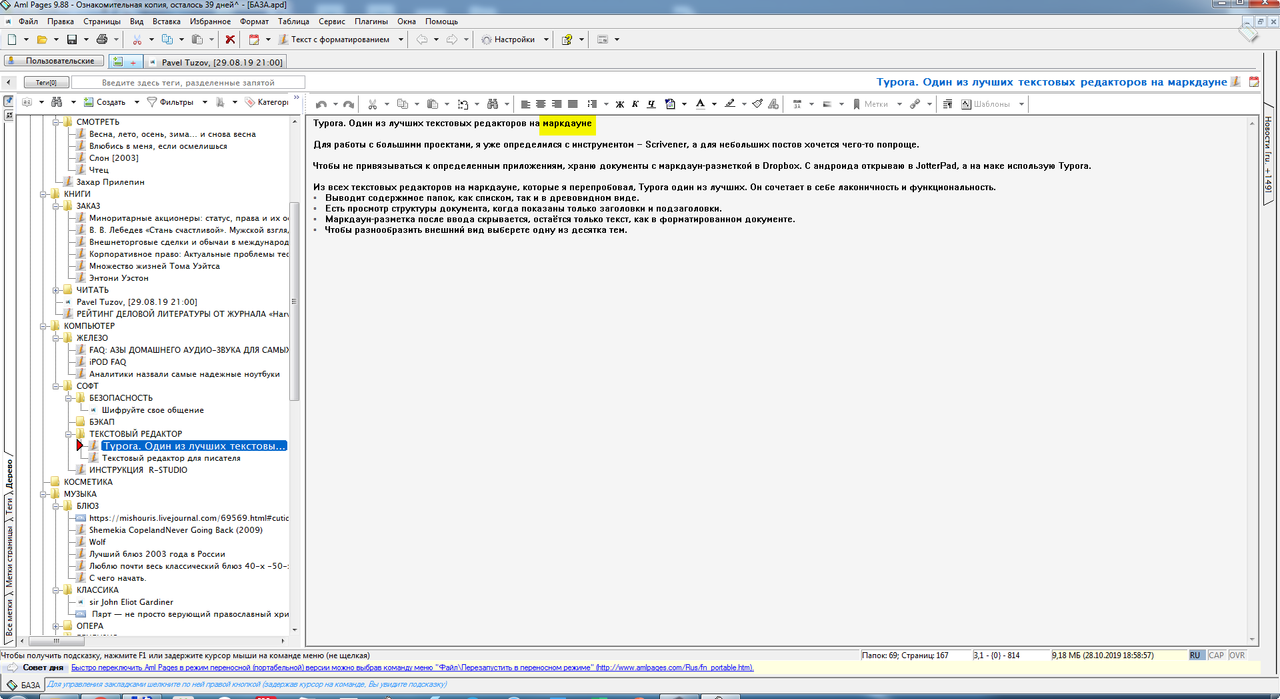Undo the last edit in the editor toolbar
Image resolution: width=1280 pixels, height=699 pixels.
pyautogui.click(x=321, y=103)
